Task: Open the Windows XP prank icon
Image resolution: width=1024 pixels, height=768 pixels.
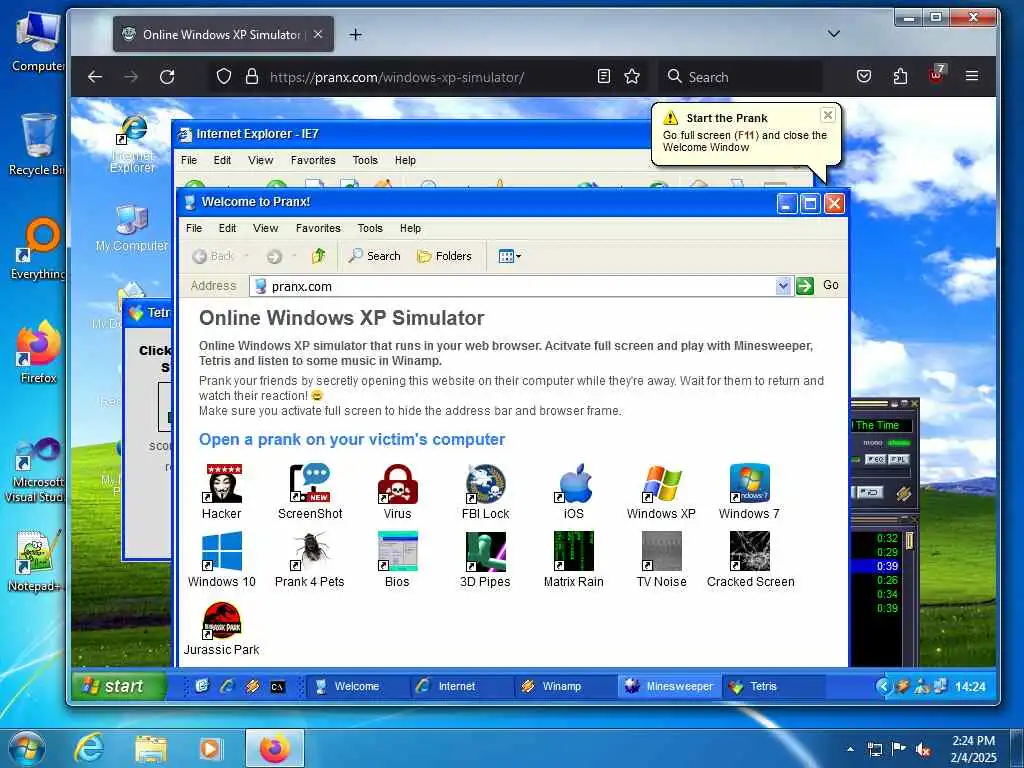Action: [x=661, y=491]
